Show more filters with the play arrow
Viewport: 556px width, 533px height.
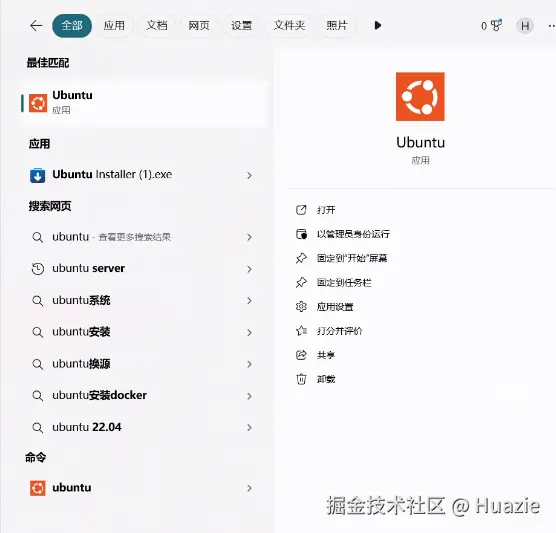[x=378, y=26]
